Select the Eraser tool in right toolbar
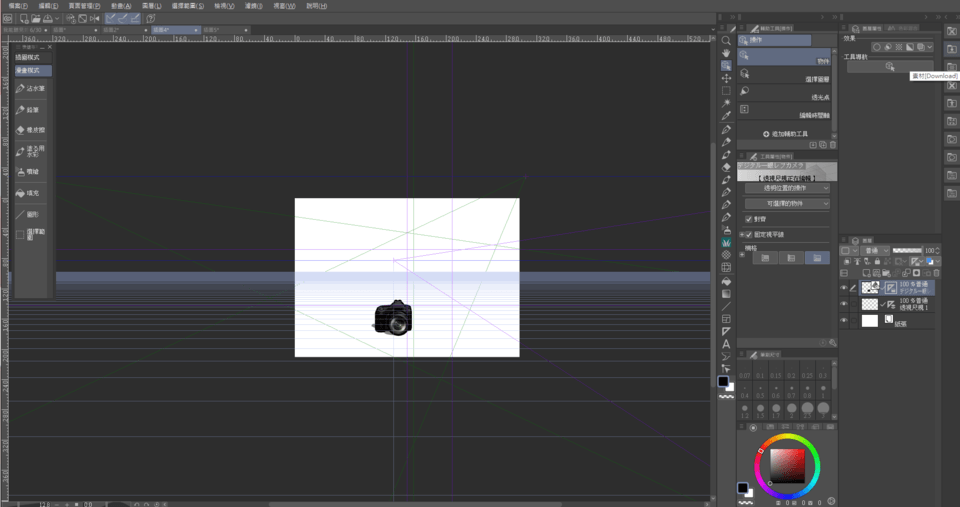The height and width of the screenshot is (507, 960). 726,167
